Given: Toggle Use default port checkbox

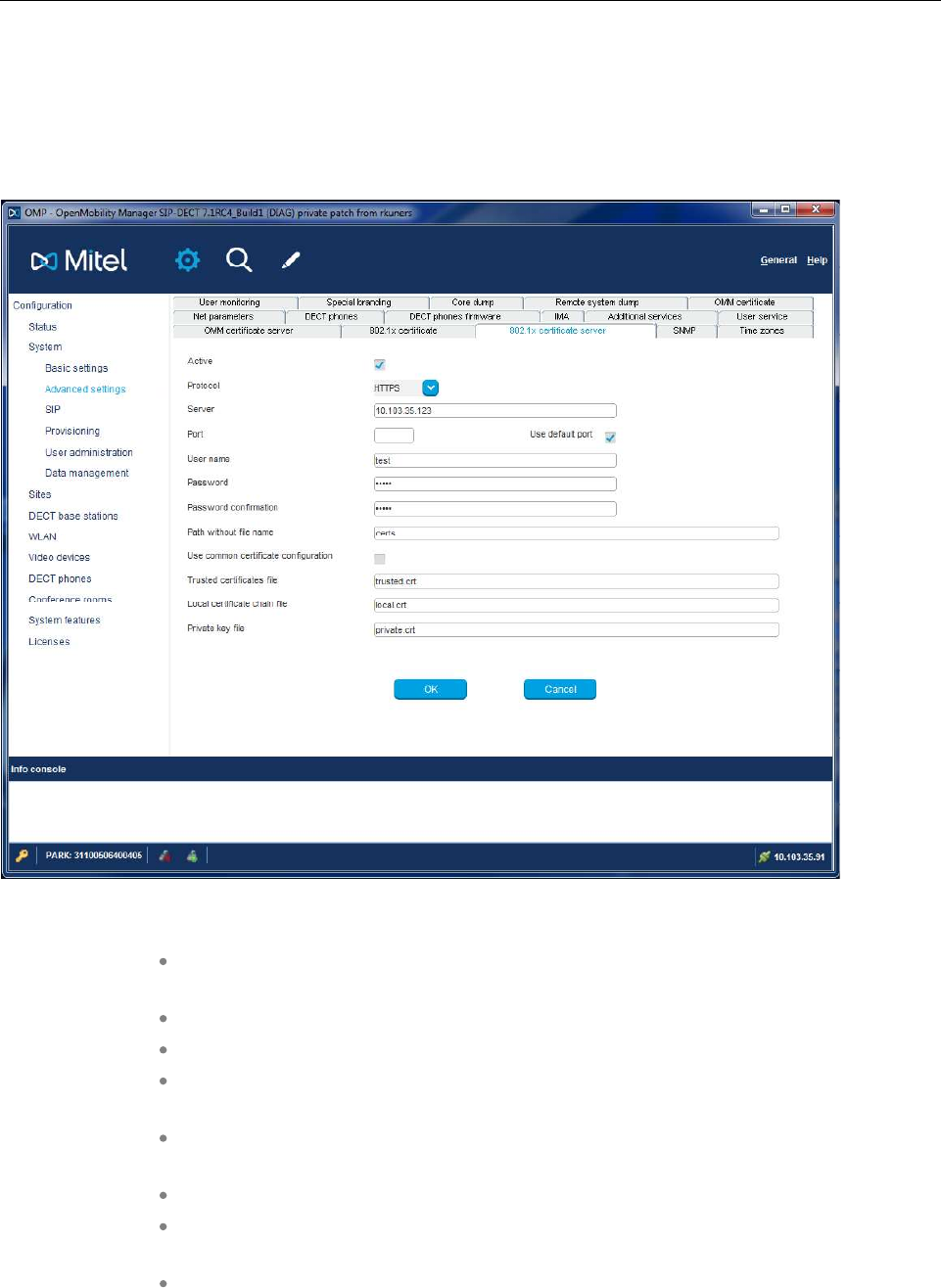Looking at the screenshot, I should (x=610, y=437).
